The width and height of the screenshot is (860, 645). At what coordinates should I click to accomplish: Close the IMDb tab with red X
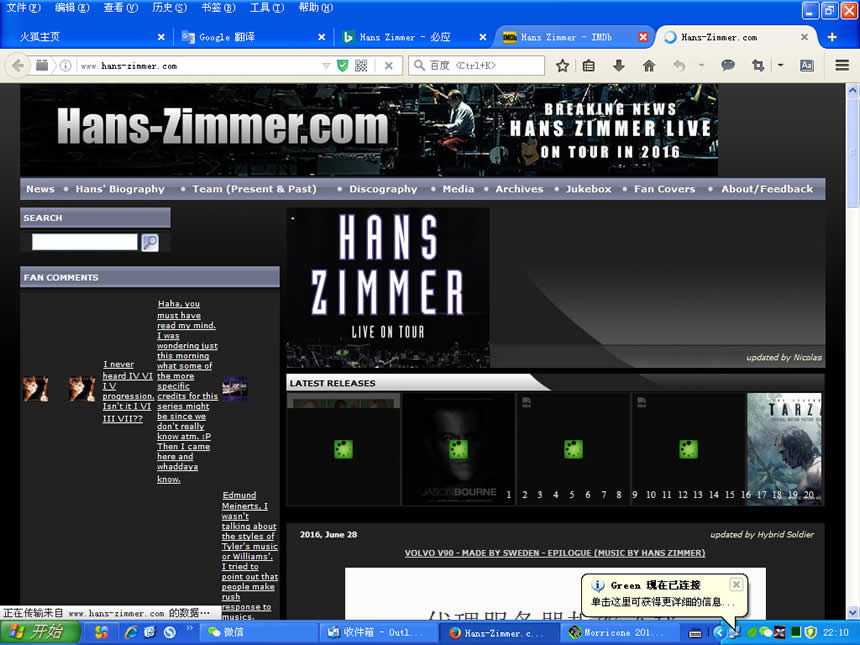[643, 37]
